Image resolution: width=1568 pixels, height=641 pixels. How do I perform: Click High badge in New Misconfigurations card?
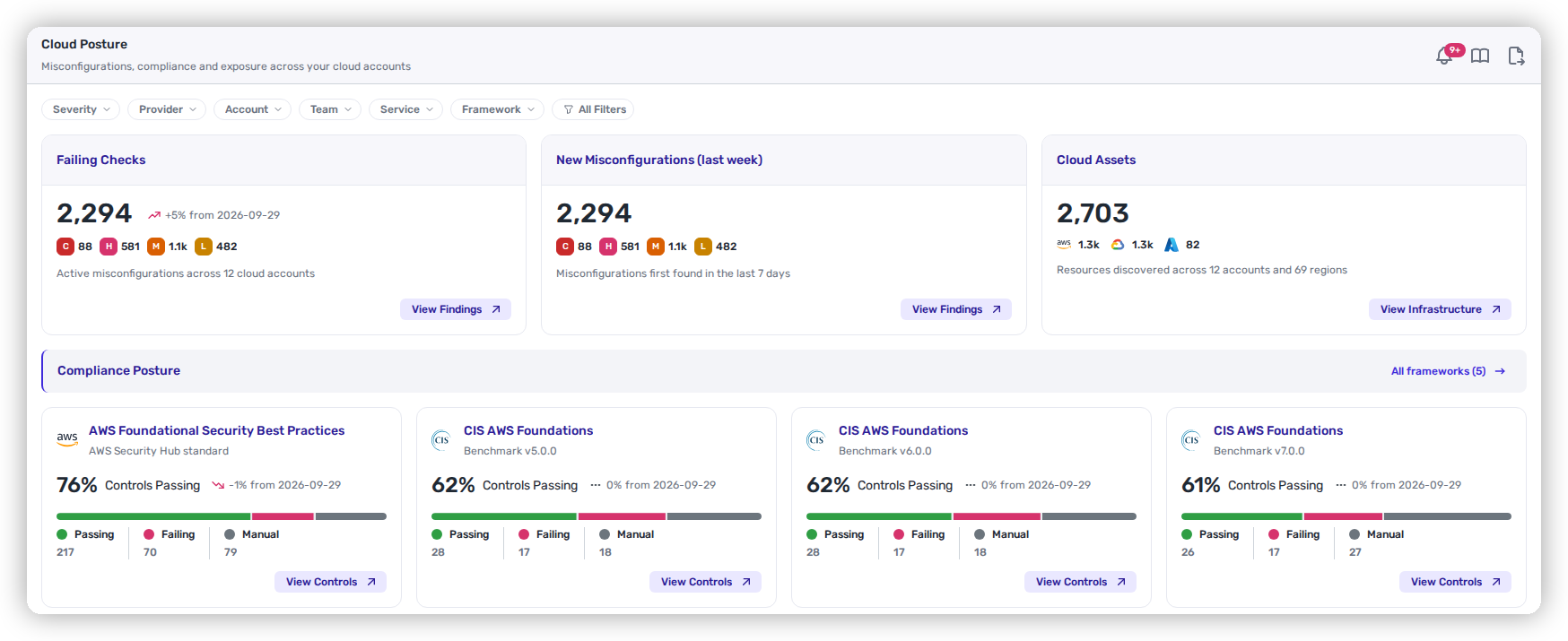(x=608, y=247)
